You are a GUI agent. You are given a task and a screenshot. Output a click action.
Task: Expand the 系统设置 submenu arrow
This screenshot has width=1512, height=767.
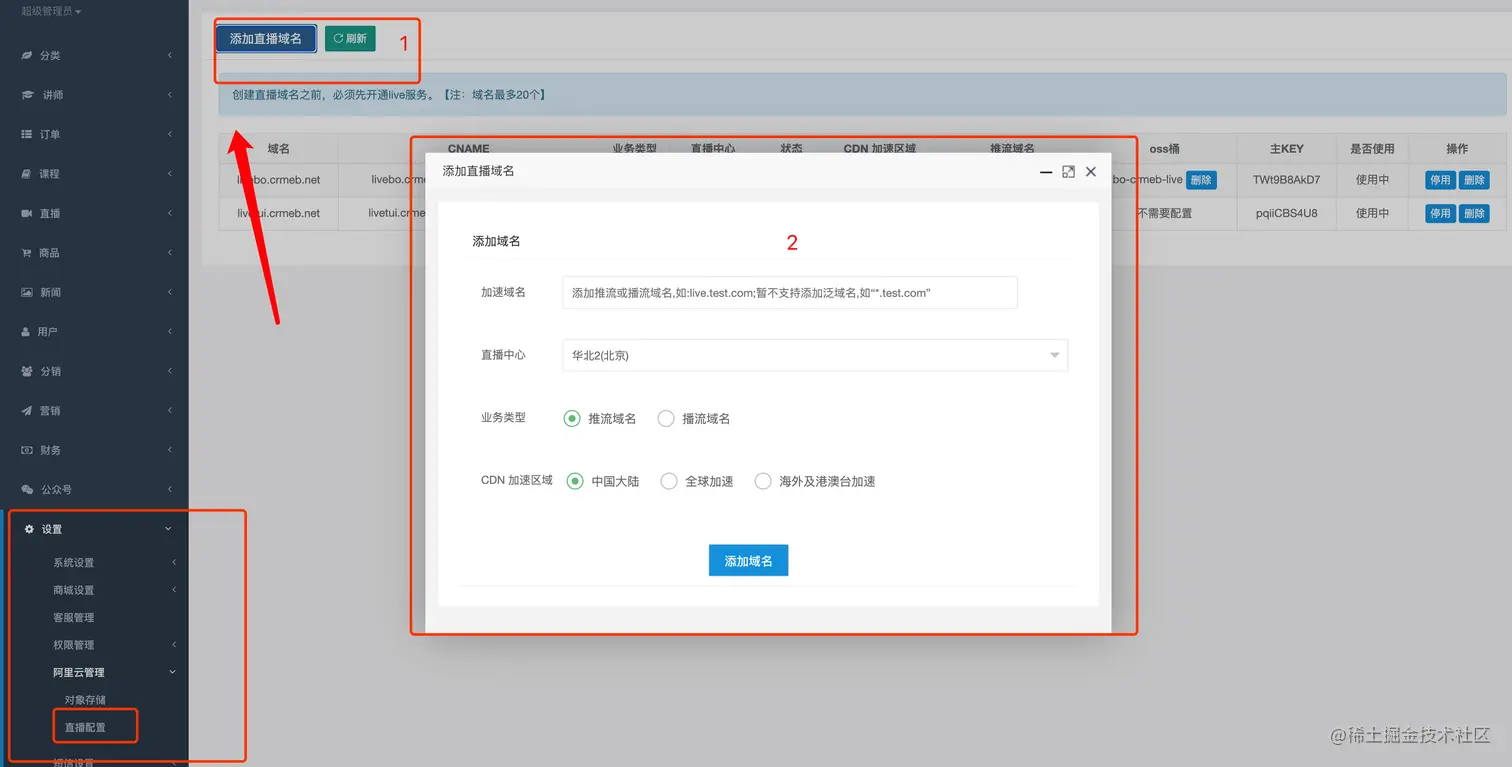click(173, 563)
